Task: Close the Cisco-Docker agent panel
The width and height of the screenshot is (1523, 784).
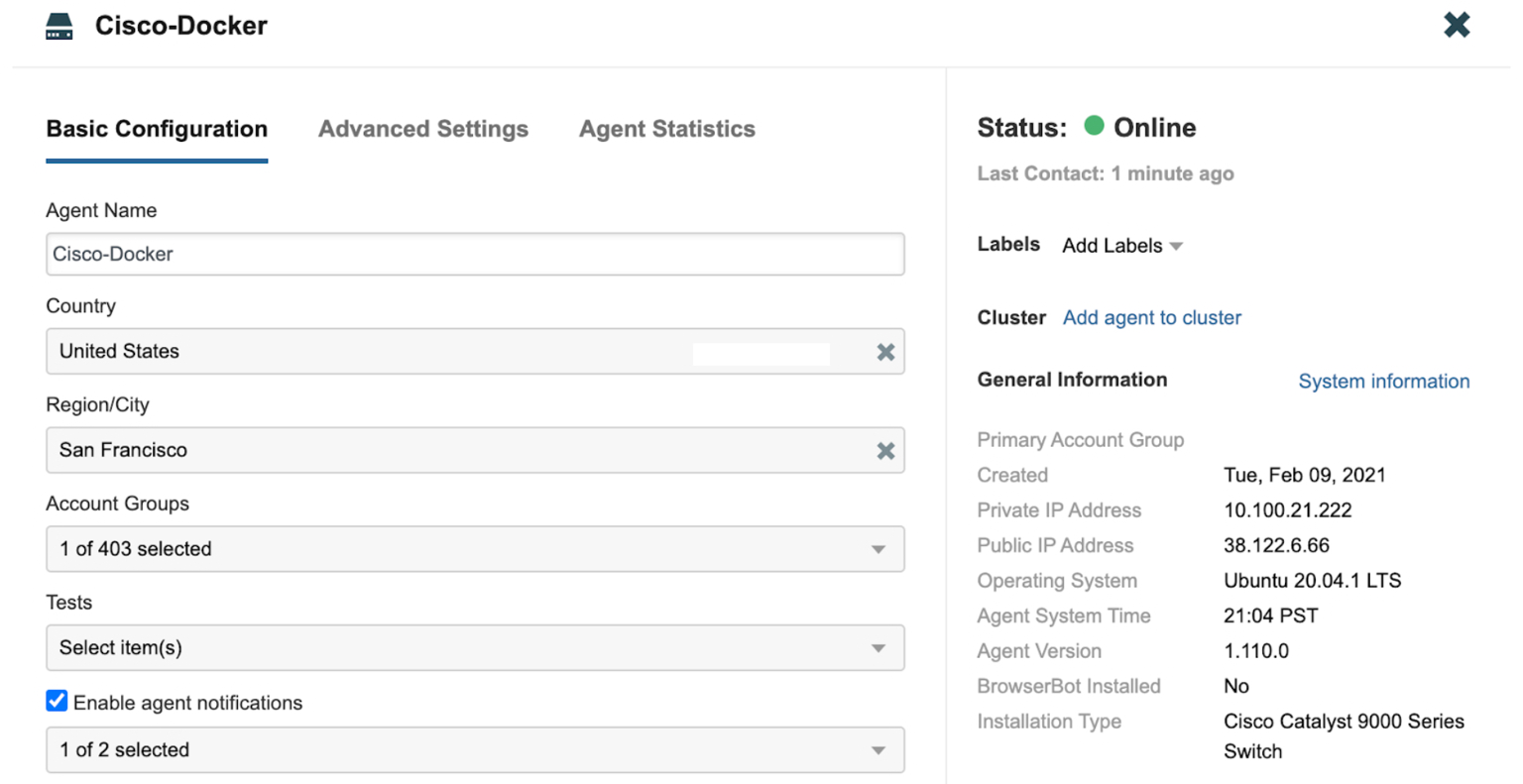Action: point(1456,25)
